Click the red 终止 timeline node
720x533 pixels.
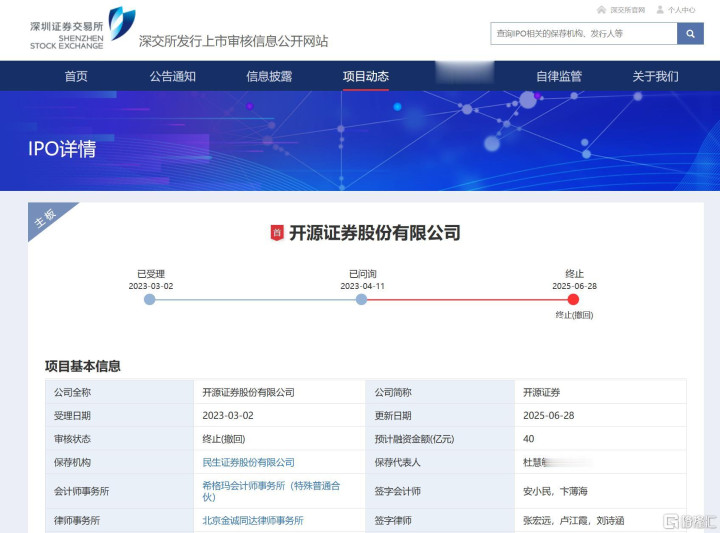click(x=573, y=300)
